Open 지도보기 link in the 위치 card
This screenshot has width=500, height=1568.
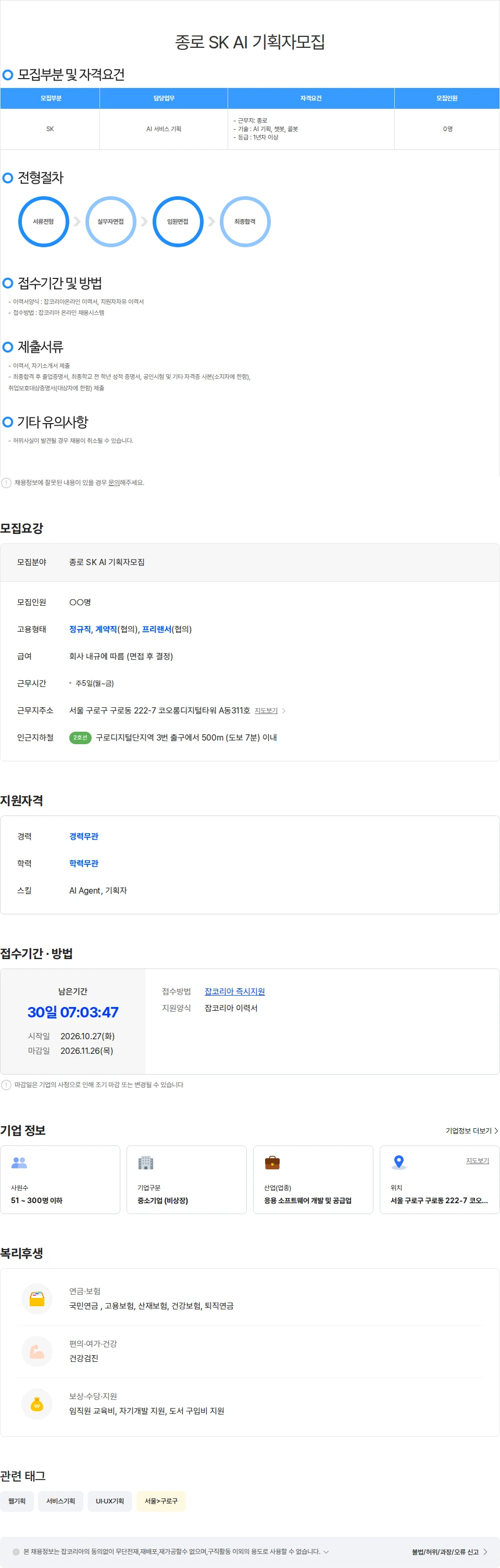478,1161
